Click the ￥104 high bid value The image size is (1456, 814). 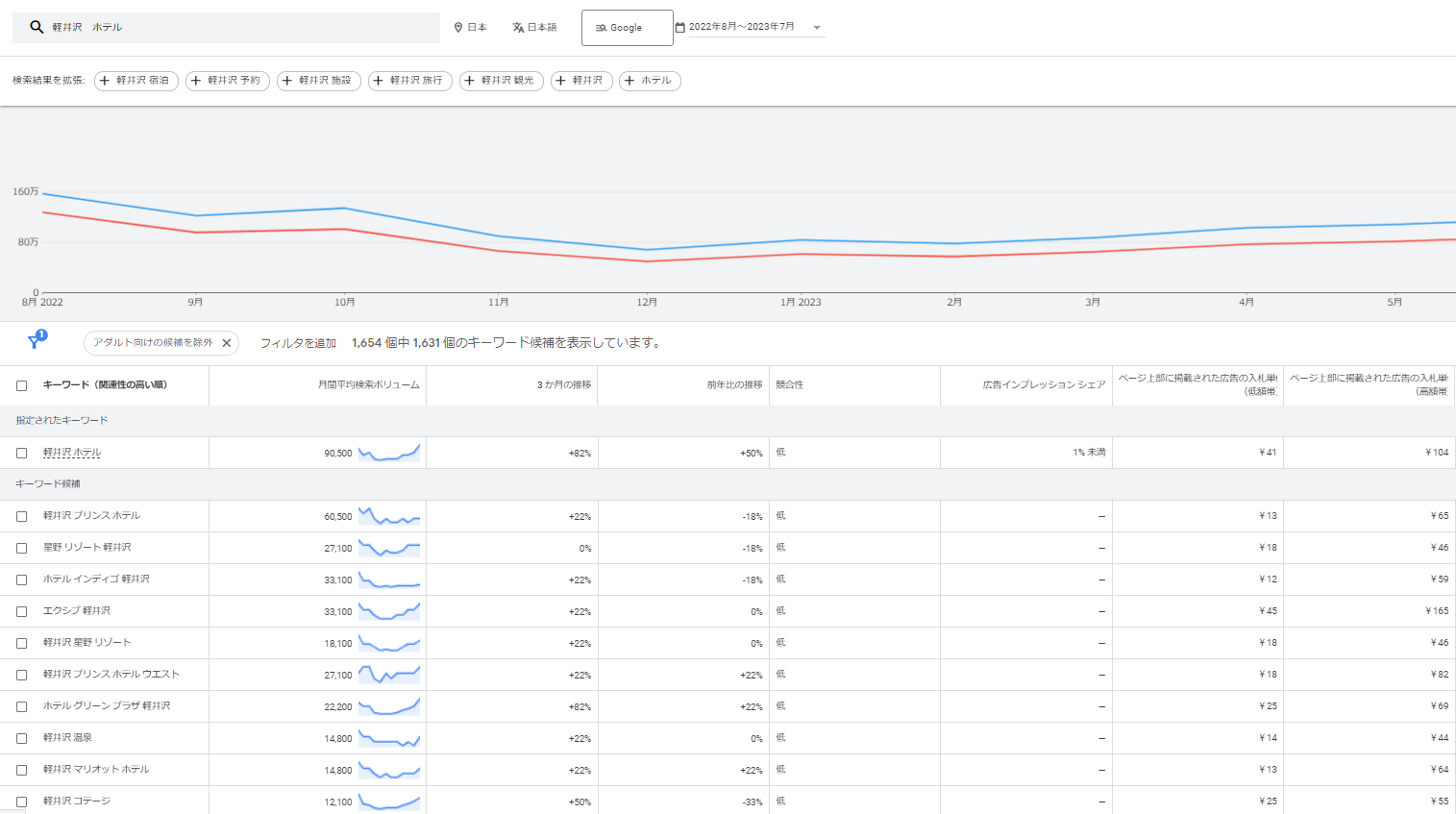click(x=1437, y=453)
